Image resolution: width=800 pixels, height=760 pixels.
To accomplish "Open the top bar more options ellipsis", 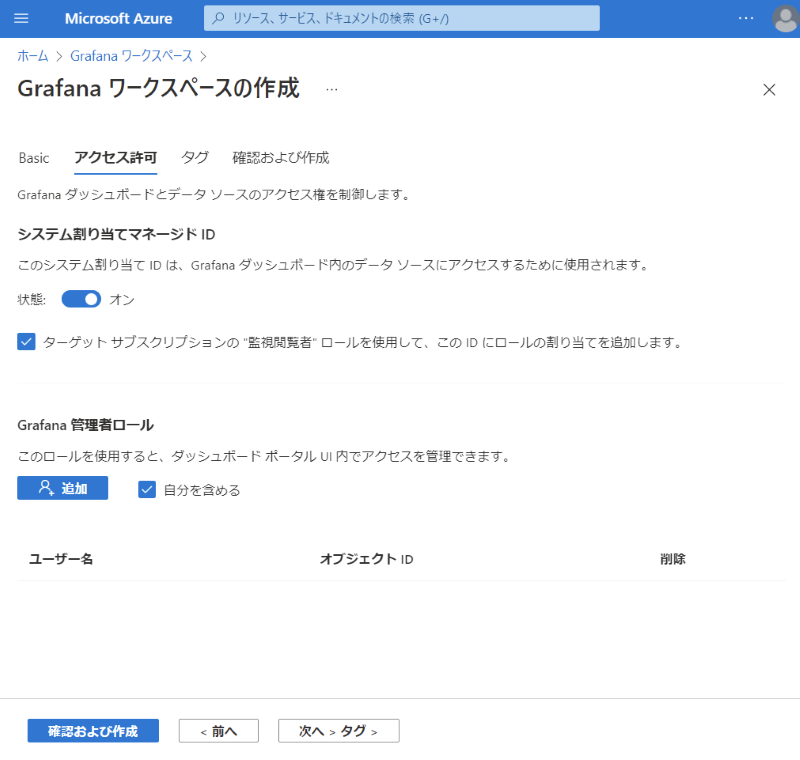I will [x=745, y=18].
